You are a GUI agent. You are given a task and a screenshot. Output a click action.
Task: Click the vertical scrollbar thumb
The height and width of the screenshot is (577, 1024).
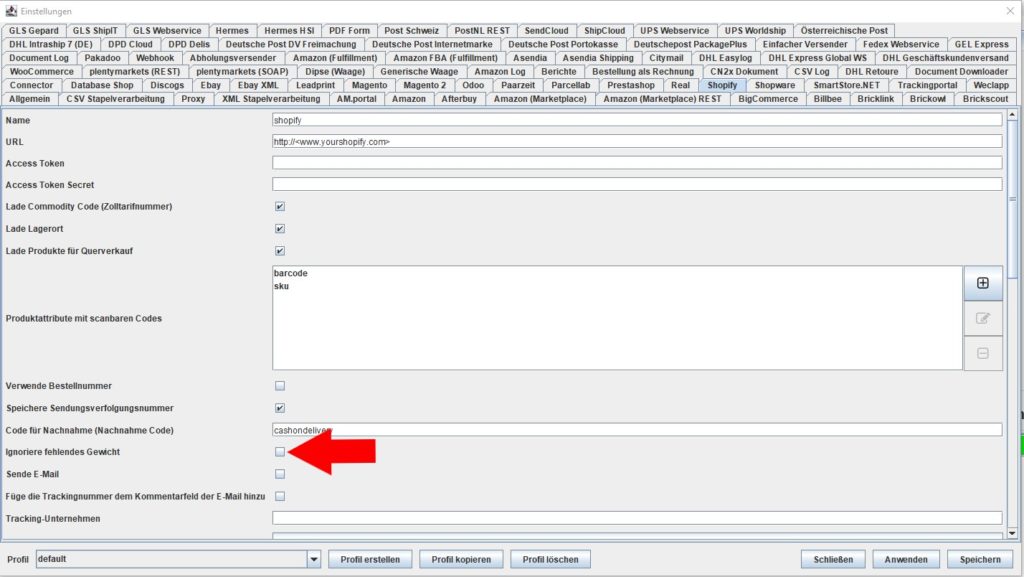click(1012, 199)
